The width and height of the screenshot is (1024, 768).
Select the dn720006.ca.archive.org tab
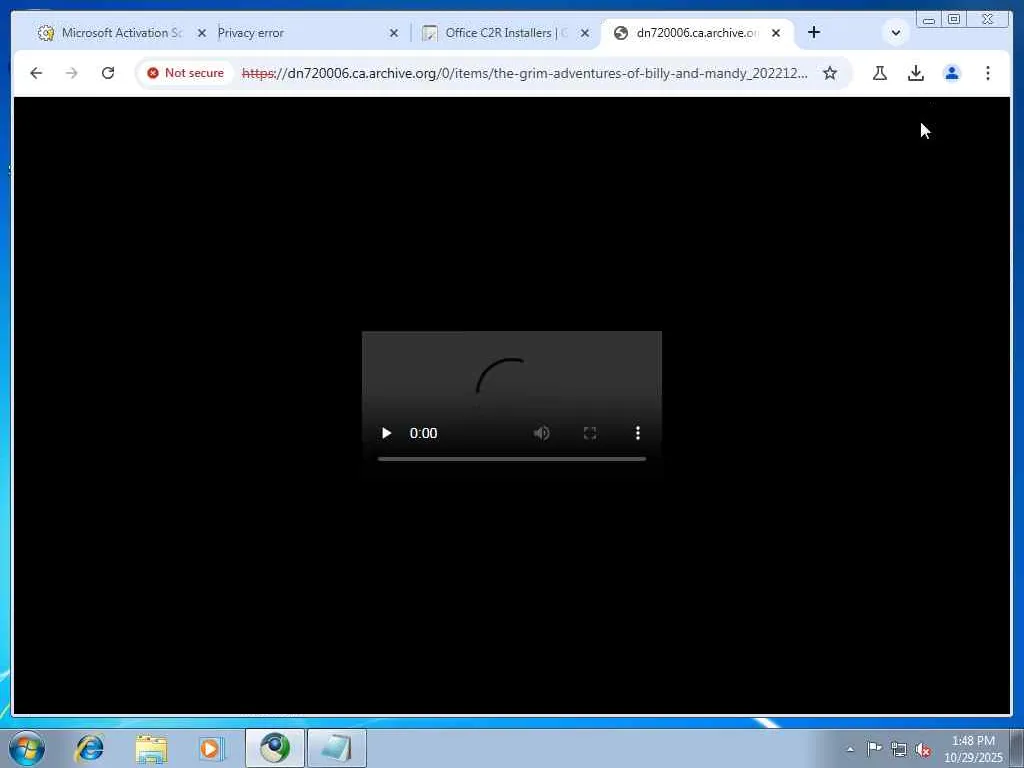(696, 33)
